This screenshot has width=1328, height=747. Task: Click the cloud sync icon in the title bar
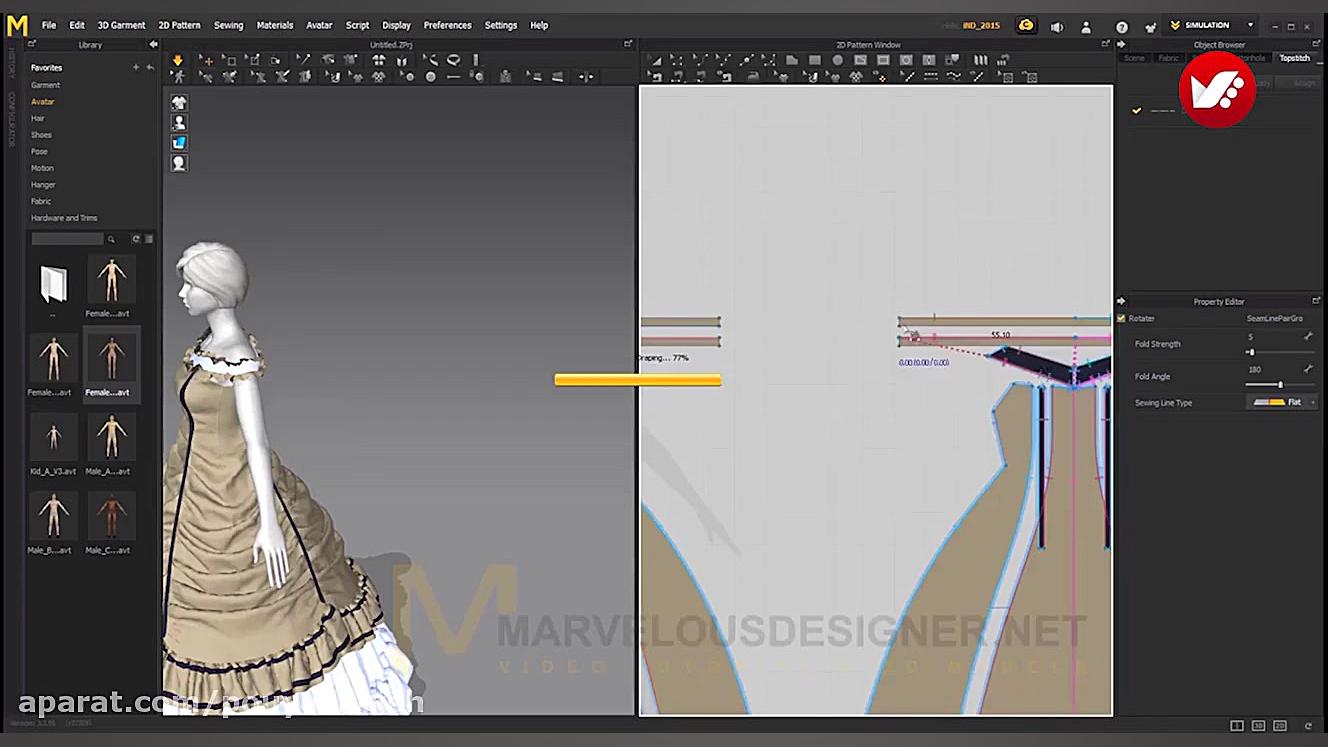[x=1025, y=25]
